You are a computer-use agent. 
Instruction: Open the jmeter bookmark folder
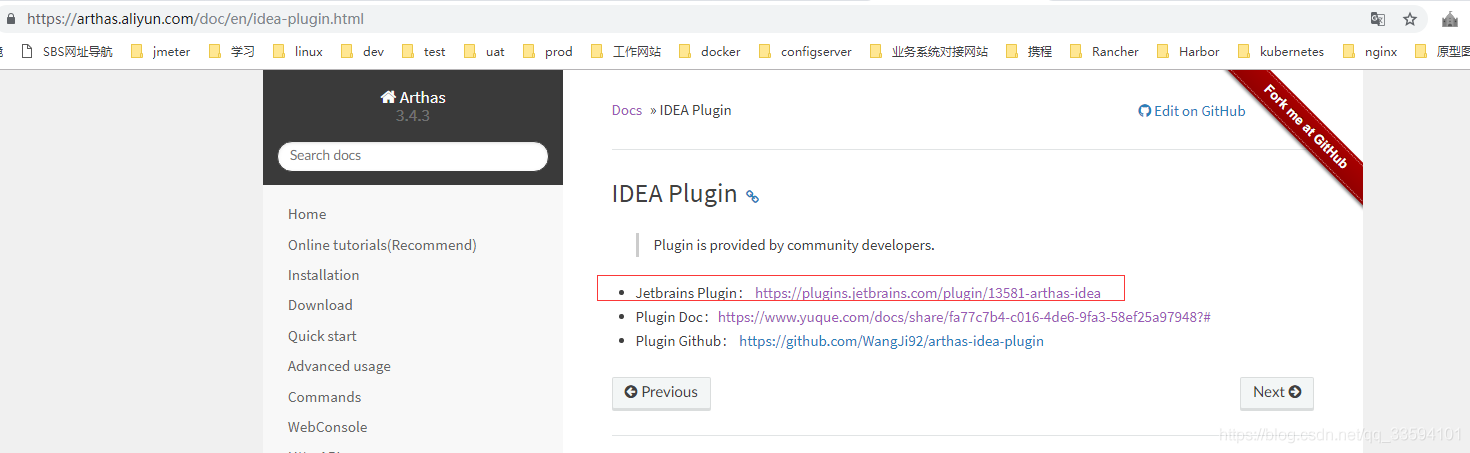[160, 51]
